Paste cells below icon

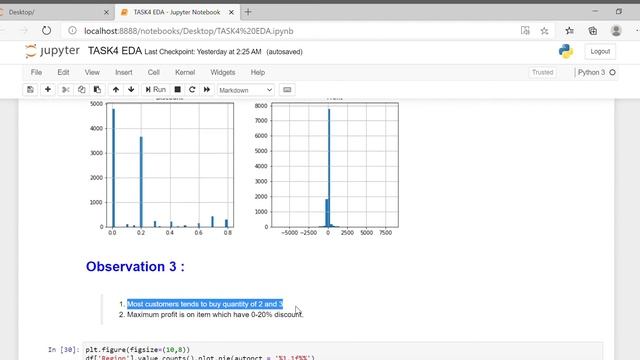[x=97, y=90]
